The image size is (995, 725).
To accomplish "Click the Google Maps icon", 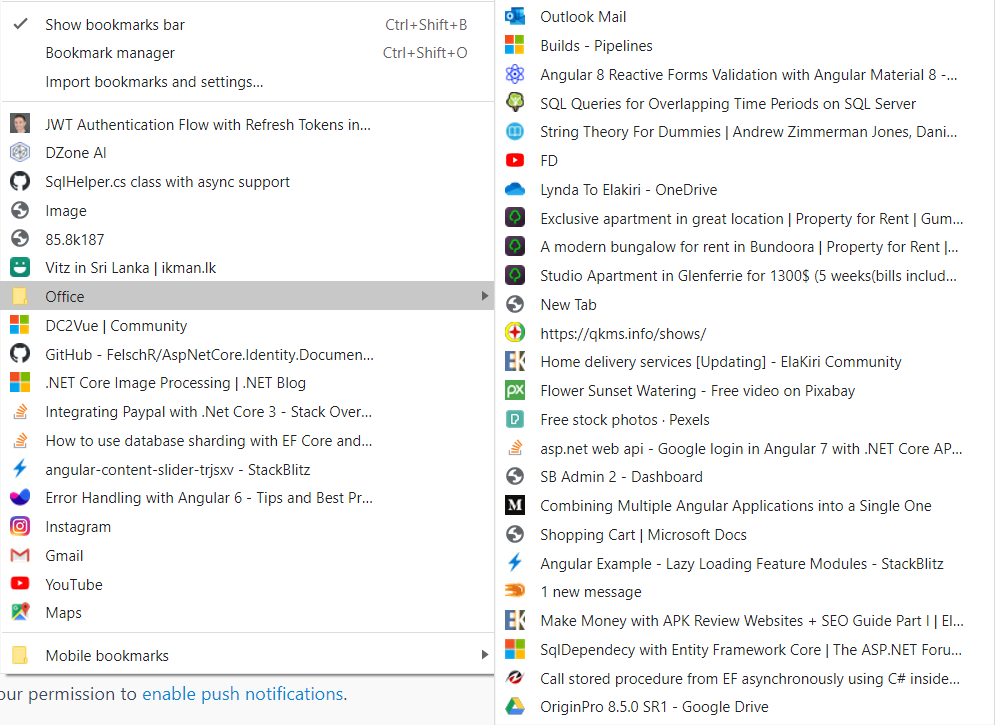I will [20, 612].
